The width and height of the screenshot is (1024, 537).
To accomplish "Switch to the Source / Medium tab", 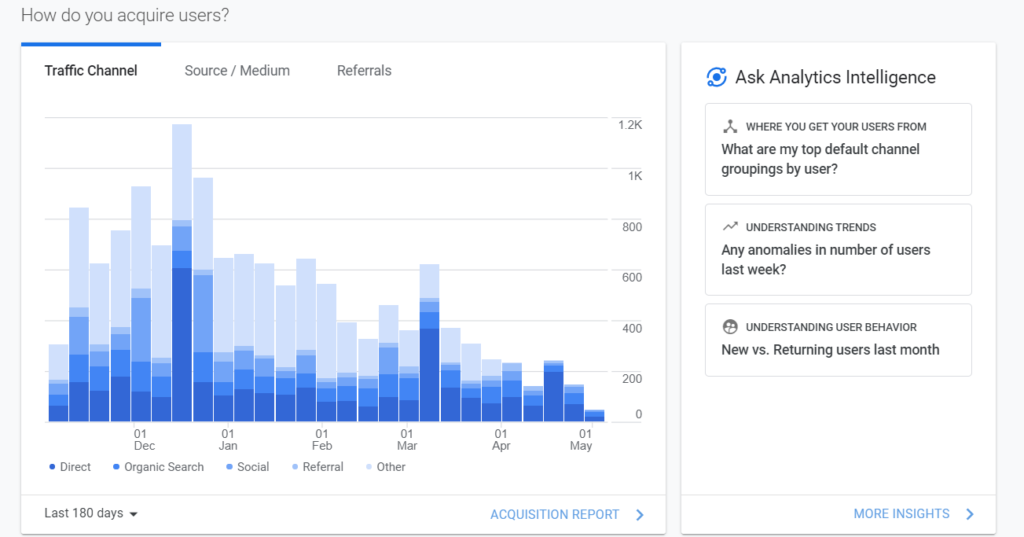I will [x=237, y=71].
